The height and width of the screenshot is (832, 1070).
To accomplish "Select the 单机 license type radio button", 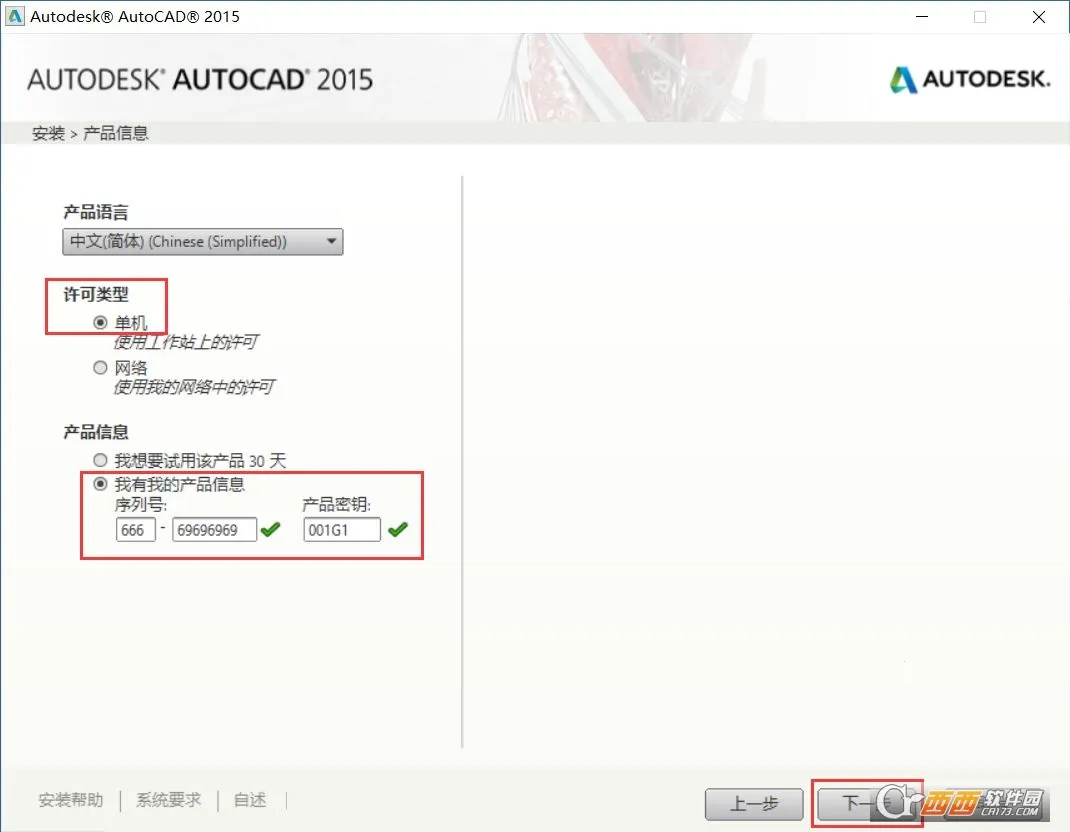I will coord(100,321).
